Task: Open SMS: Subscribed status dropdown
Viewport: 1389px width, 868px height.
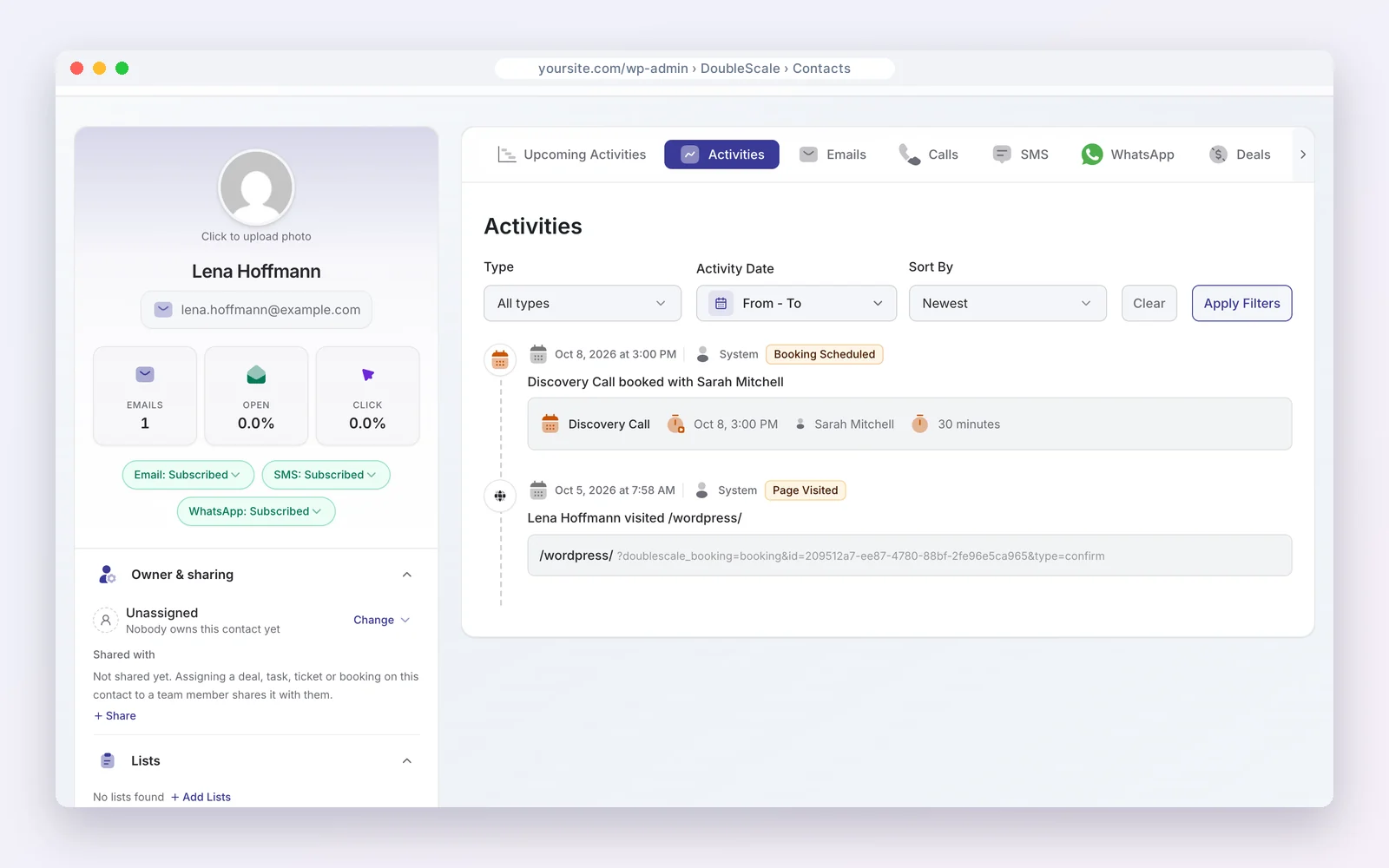Action: [x=326, y=475]
